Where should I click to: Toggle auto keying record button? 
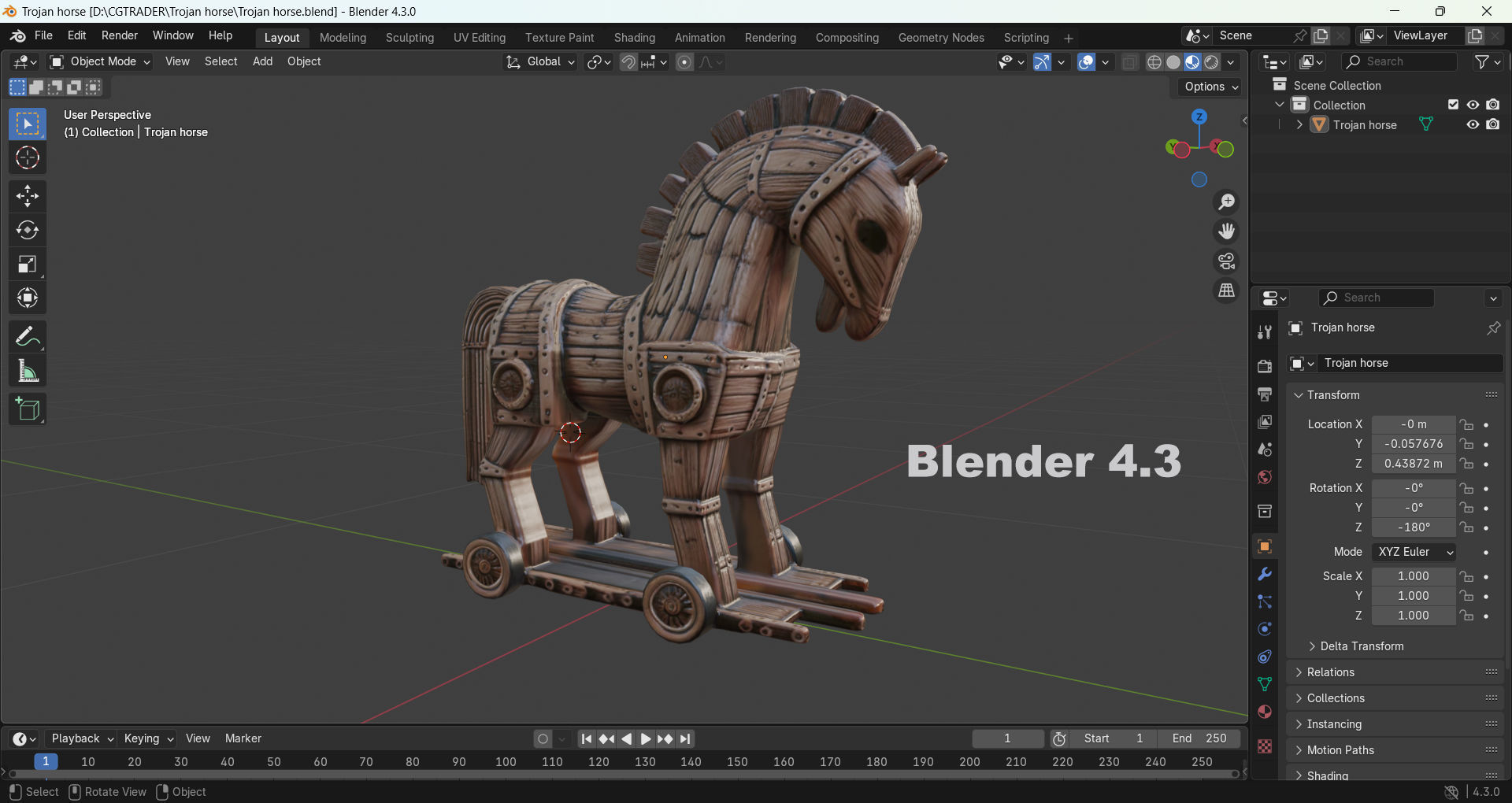point(543,738)
